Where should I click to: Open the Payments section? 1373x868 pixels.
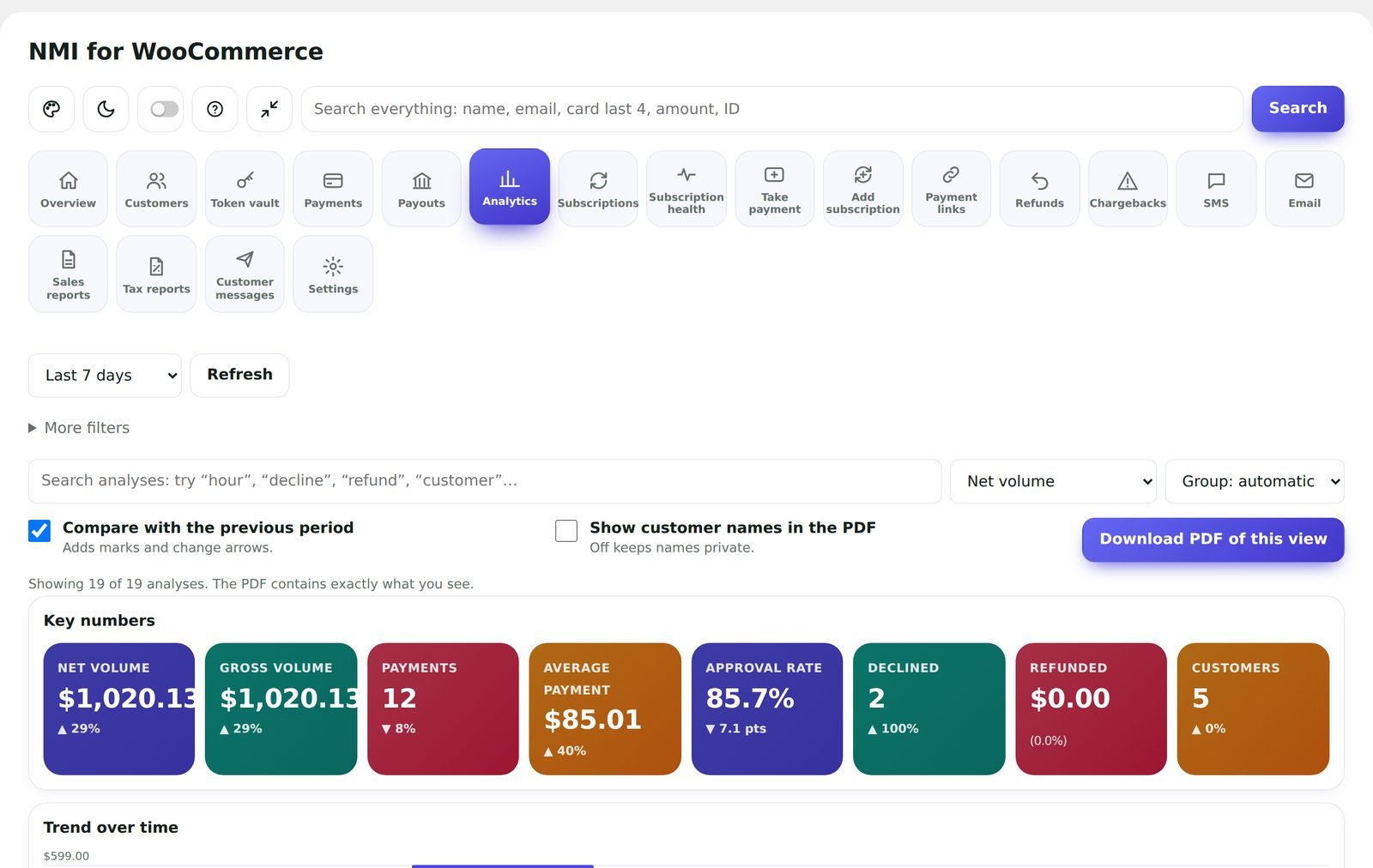pos(333,189)
